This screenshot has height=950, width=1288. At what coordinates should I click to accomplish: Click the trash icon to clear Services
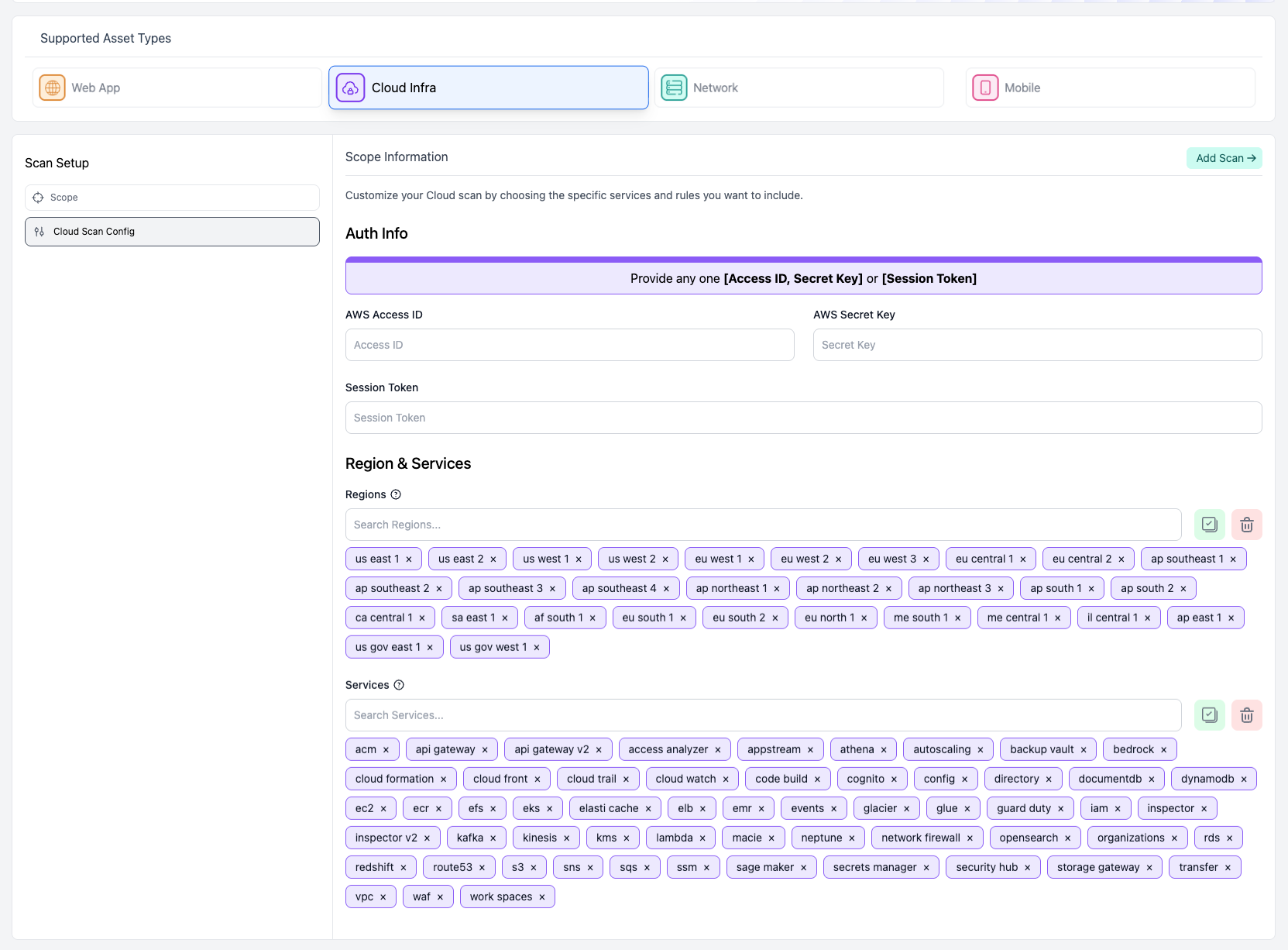pyautogui.click(x=1246, y=715)
